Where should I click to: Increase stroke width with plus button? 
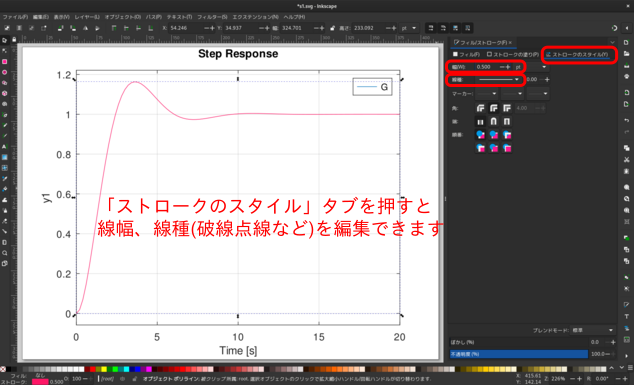coord(508,67)
